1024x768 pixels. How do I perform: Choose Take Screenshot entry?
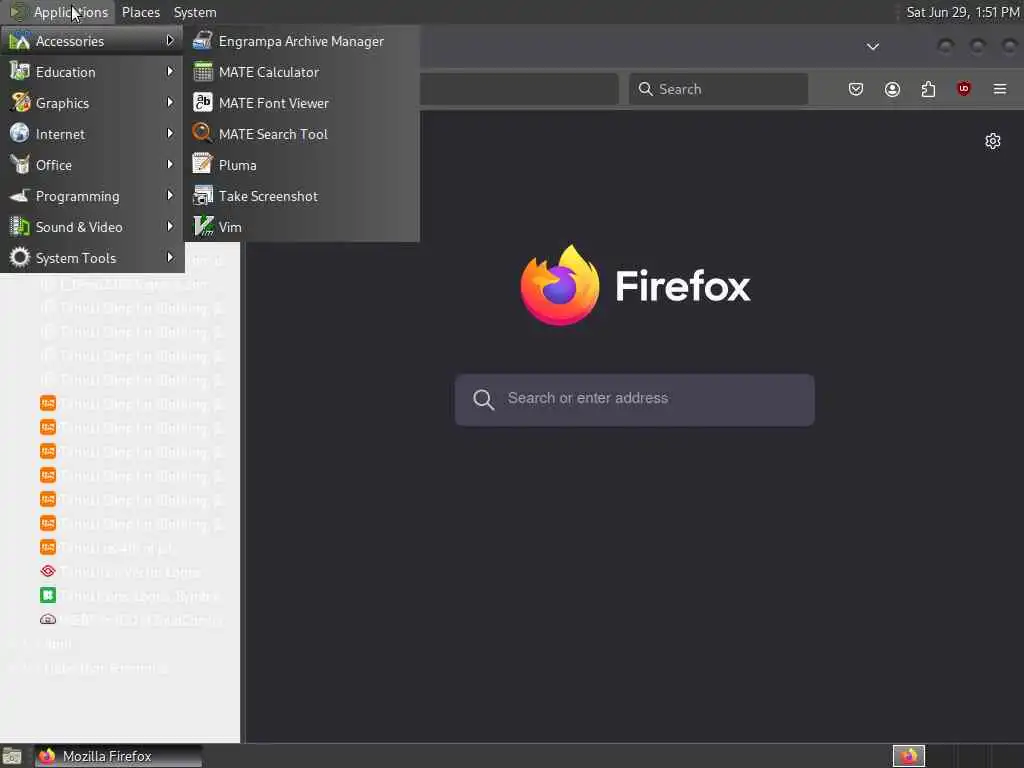pos(302,196)
